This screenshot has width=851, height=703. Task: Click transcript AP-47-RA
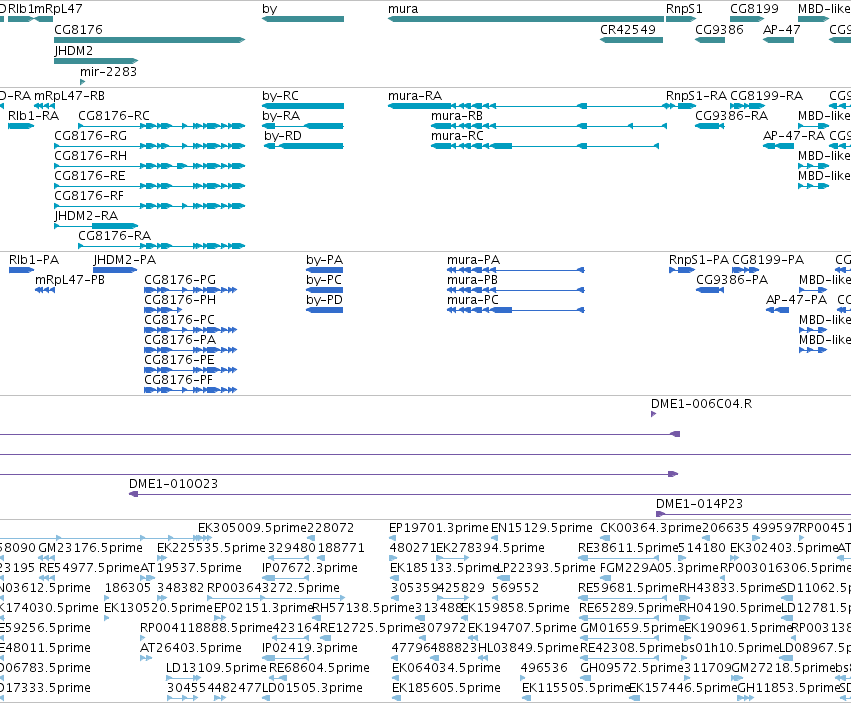793,136
